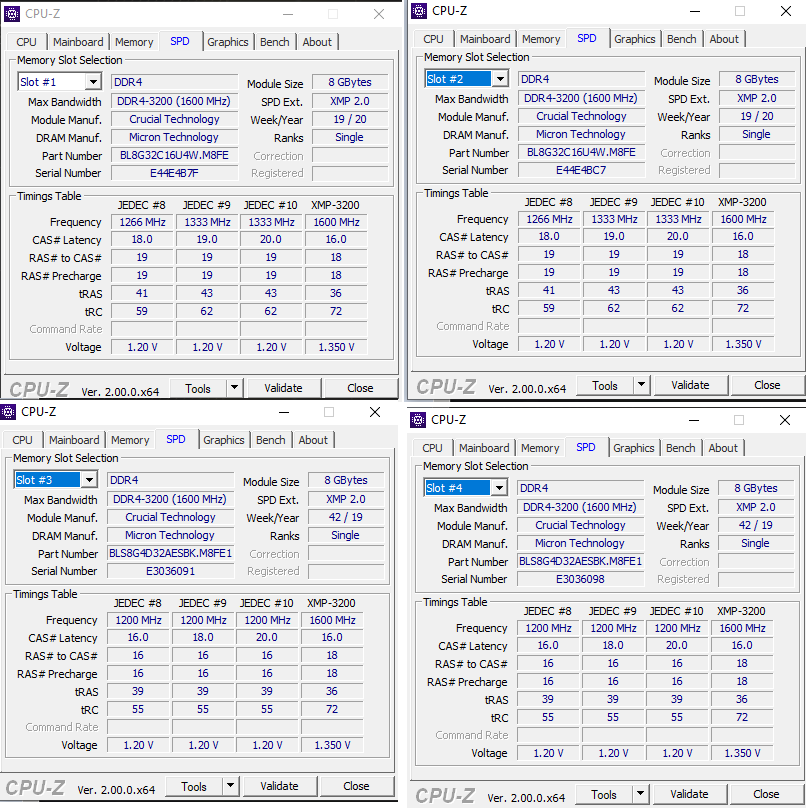The width and height of the screenshot is (806, 808).
Task: Open Memory tab in Slot #4 window
Action: click(x=540, y=448)
